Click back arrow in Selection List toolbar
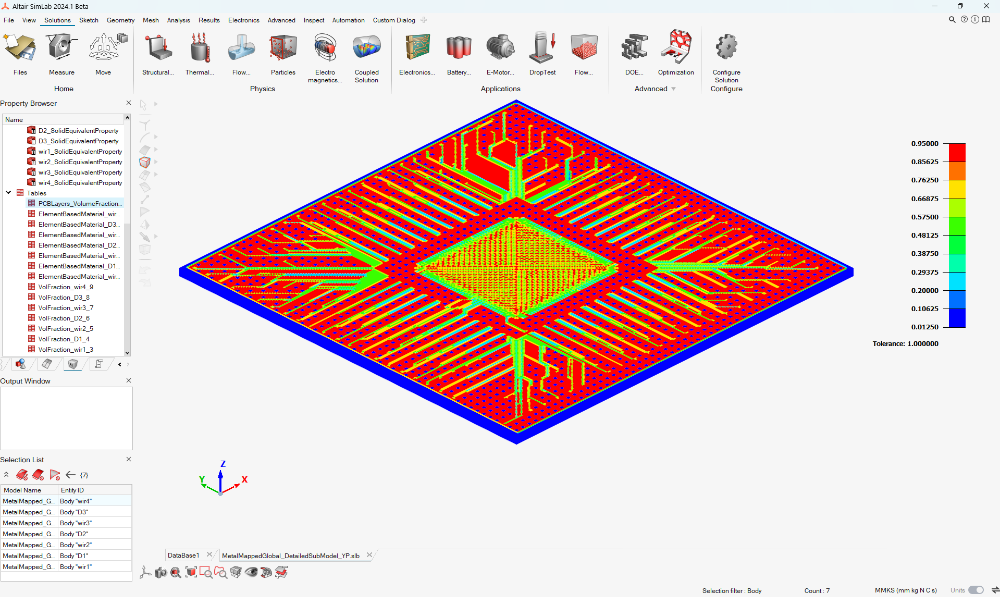Image resolution: width=1000 pixels, height=597 pixels. click(70, 475)
